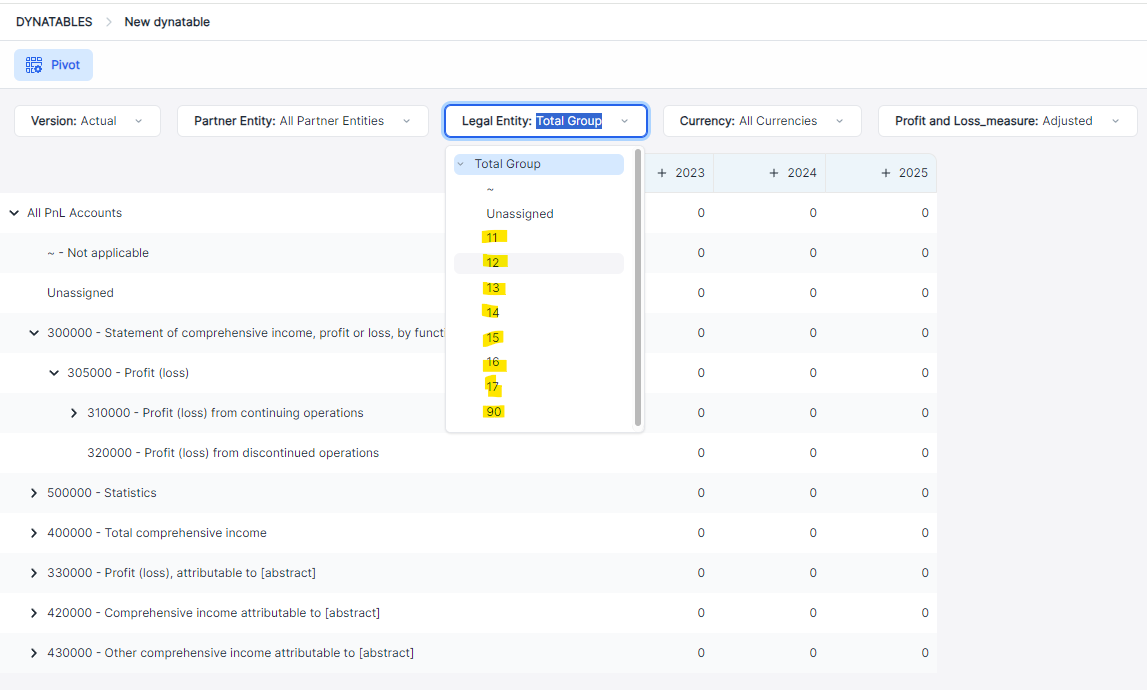Screen dimensions: 1147x690
Task: Open the Version filter dropdown
Action: click(87, 121)
